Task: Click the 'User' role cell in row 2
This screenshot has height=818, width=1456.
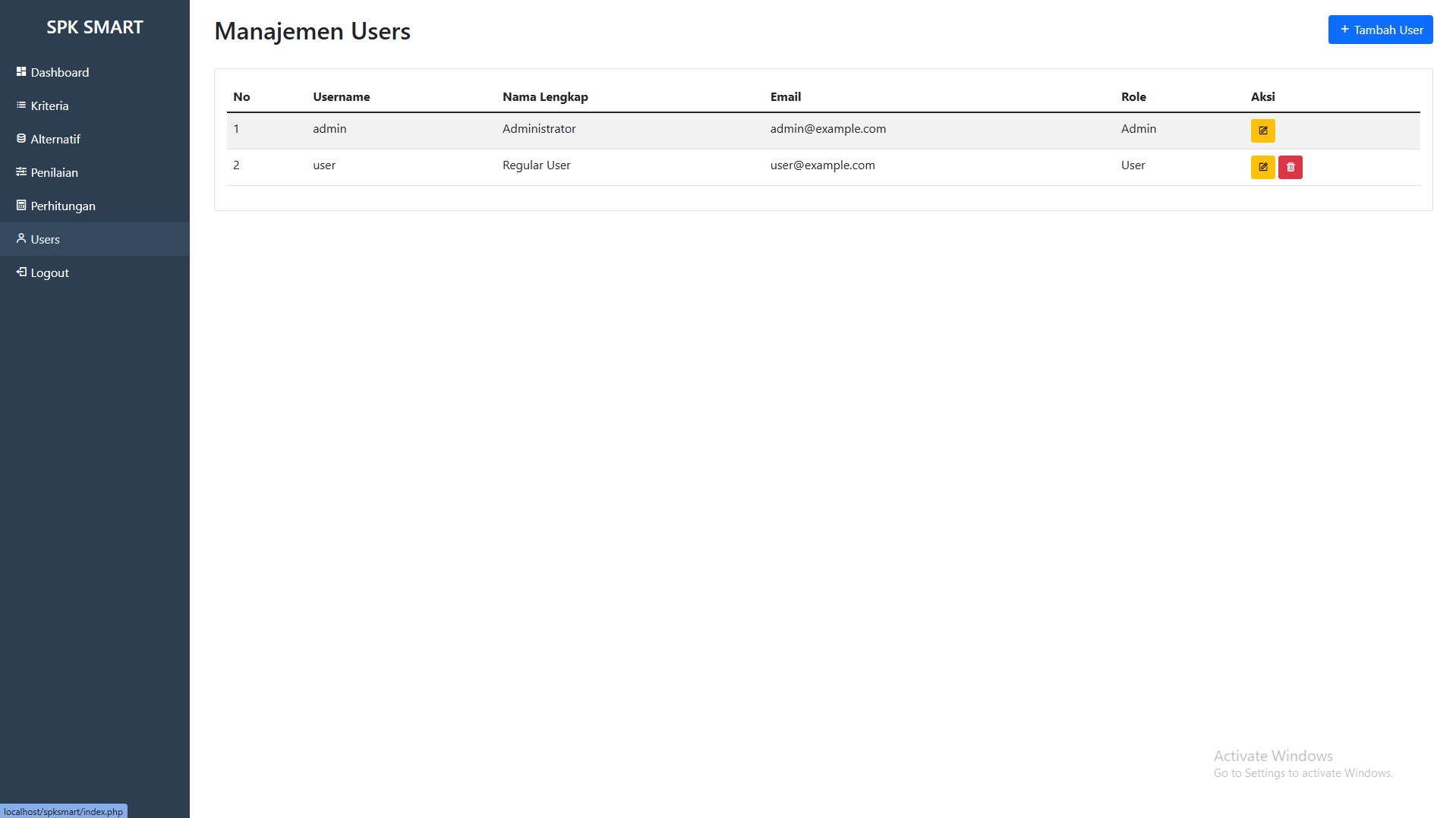Action: (1133, 165)
